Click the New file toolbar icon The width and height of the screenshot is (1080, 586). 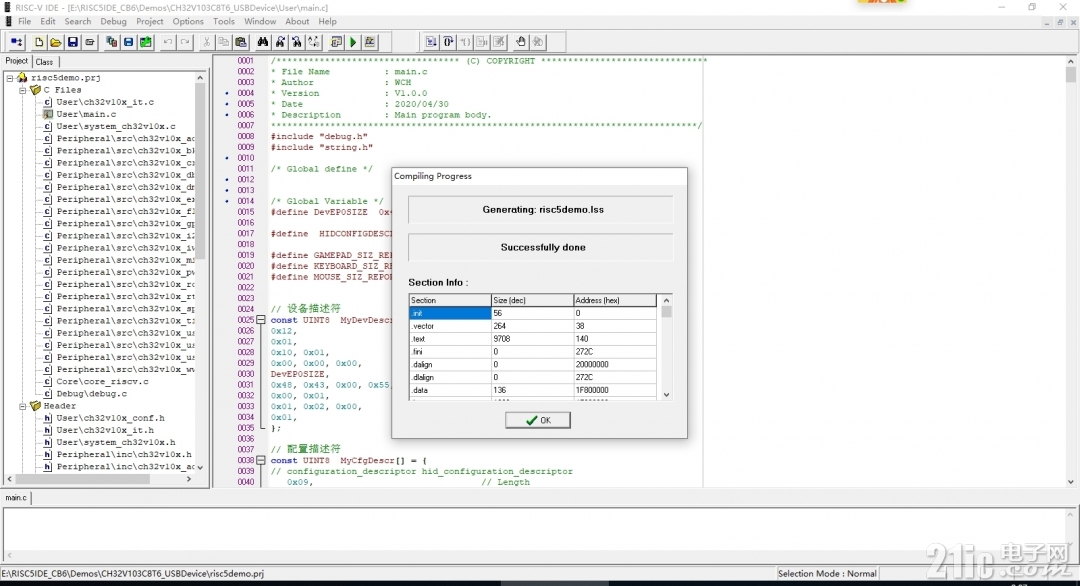[39, 42]
